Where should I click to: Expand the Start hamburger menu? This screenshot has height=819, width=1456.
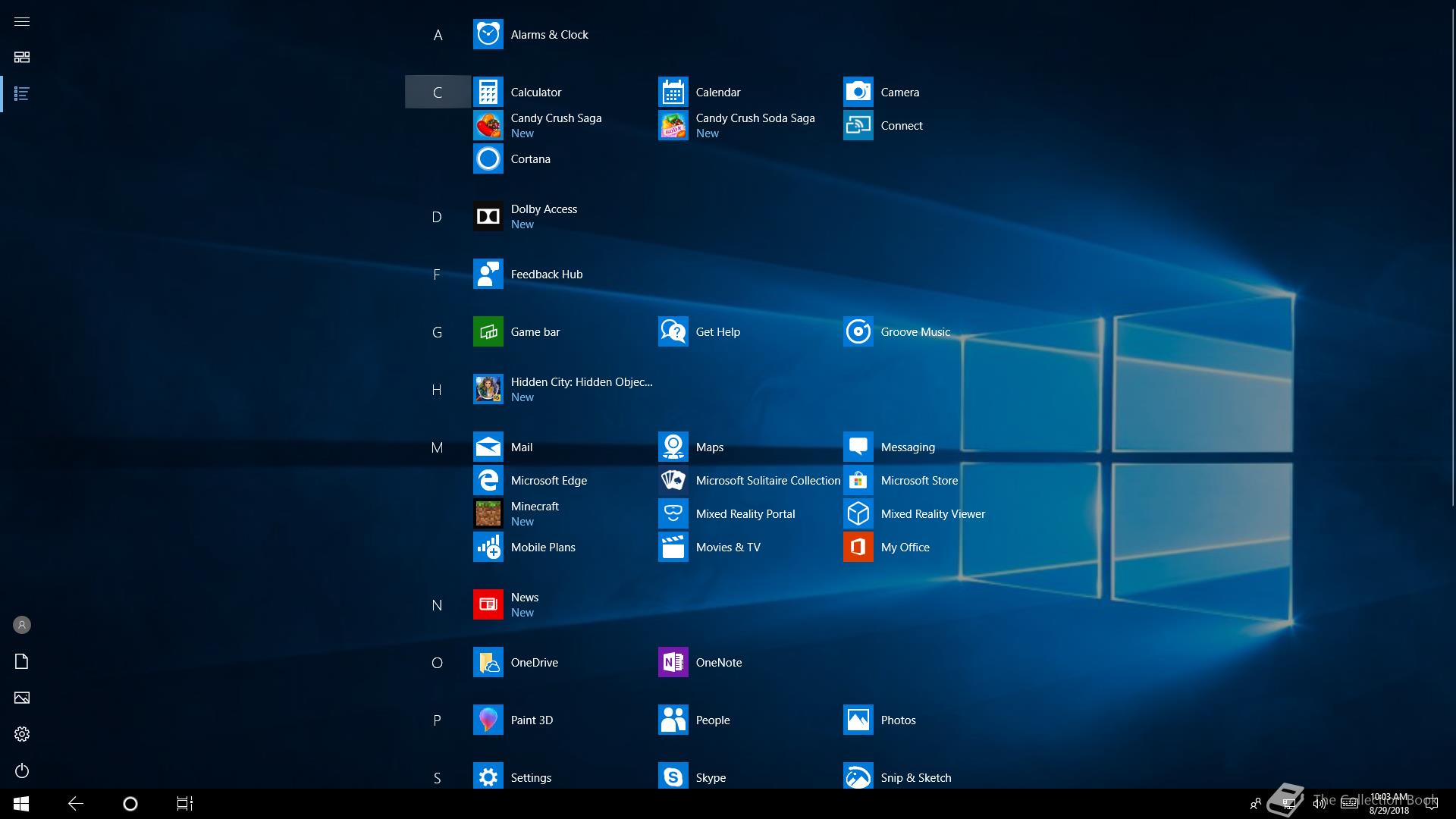tap(22, 21)
